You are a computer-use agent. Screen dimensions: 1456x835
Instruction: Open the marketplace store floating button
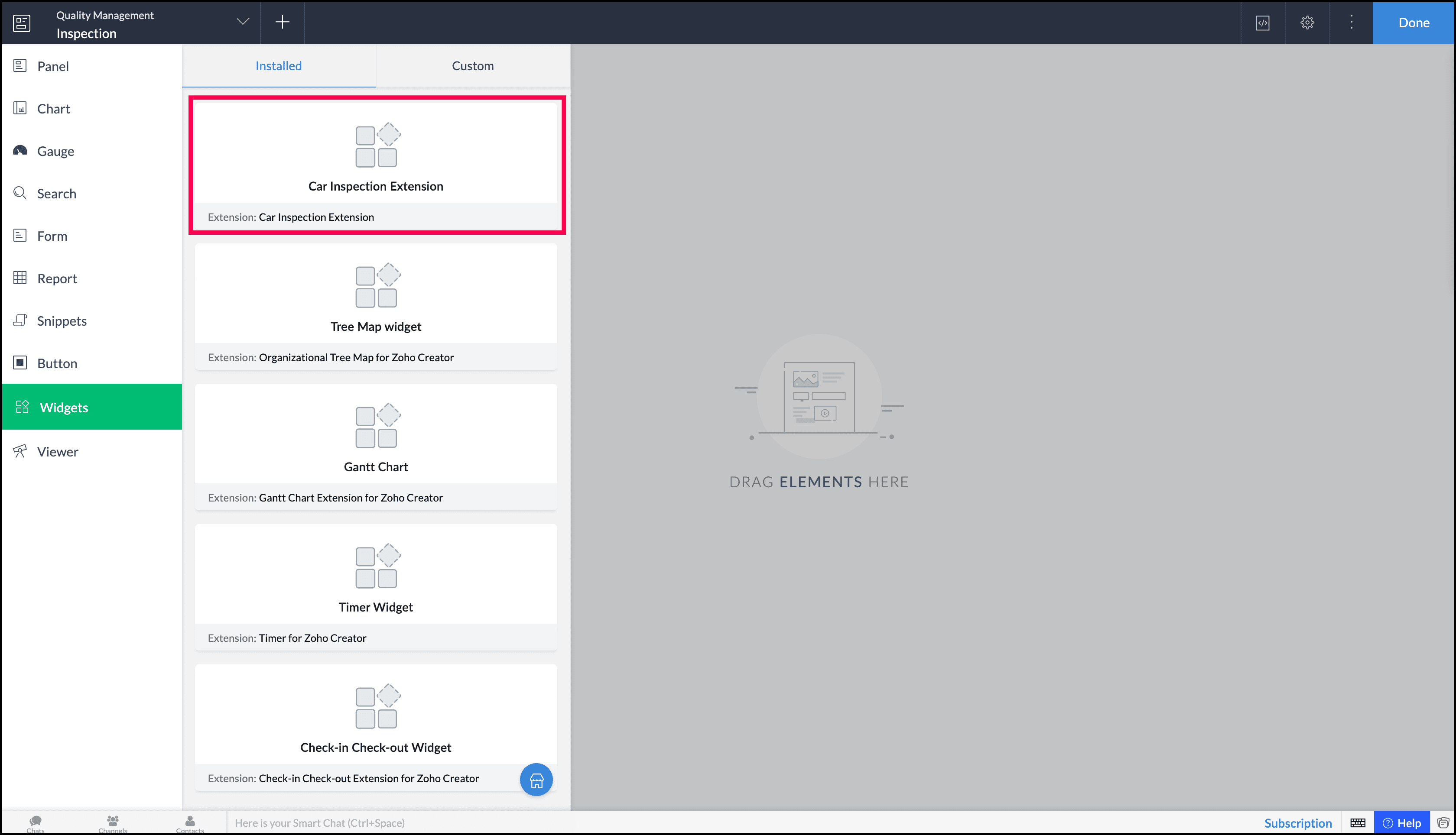(x=536, y=780)
